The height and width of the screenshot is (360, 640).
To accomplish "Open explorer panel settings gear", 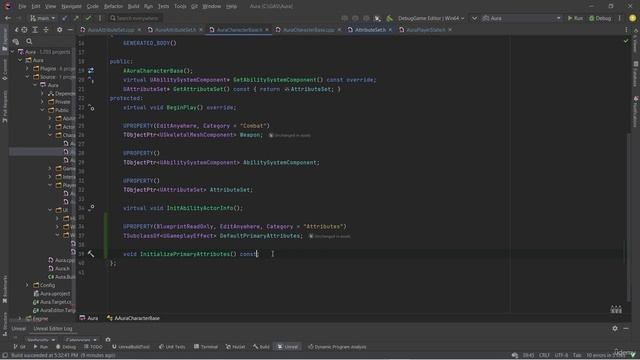I will [x=60, y=30].
